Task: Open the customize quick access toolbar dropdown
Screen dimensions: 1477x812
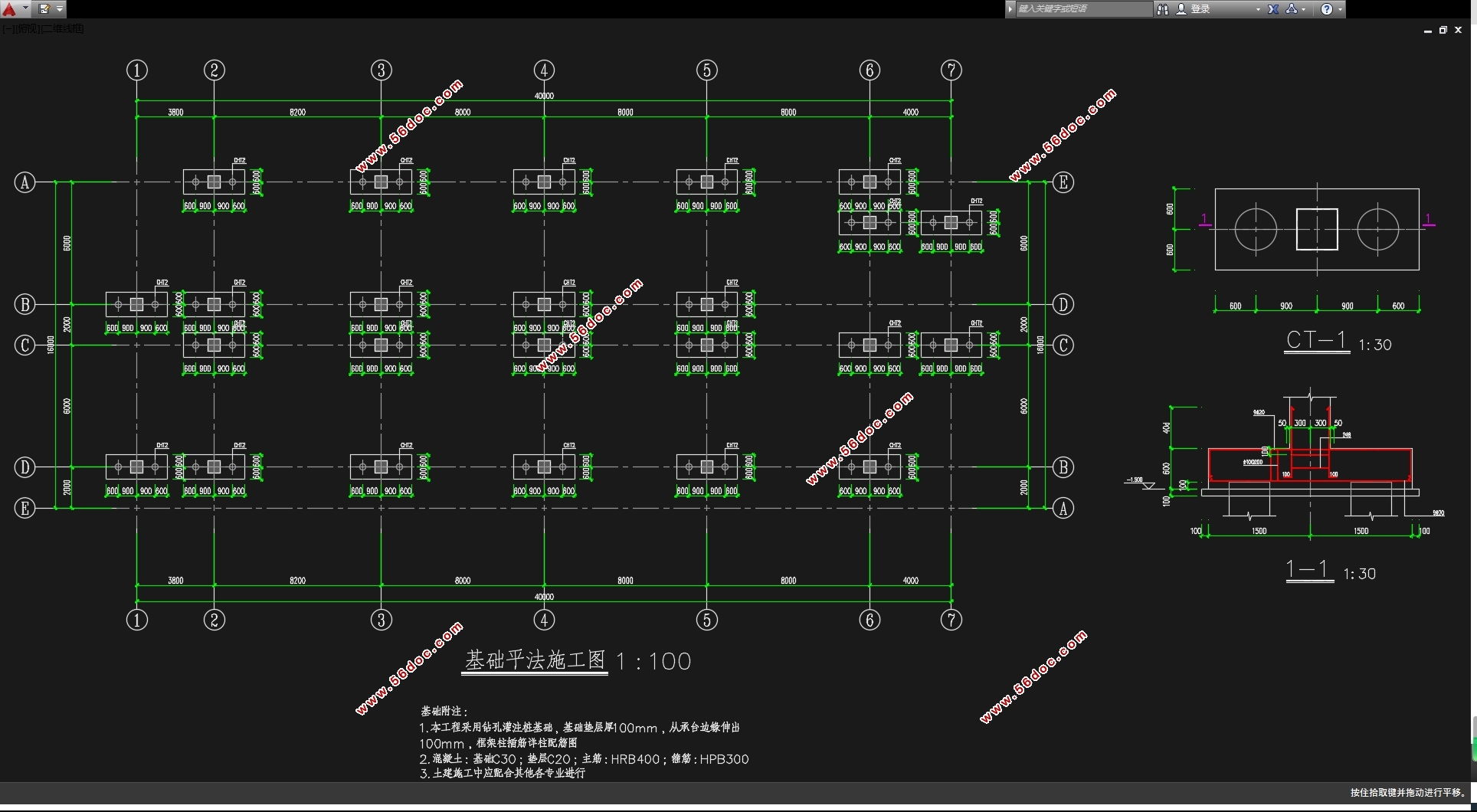Action: coord(60,9)
